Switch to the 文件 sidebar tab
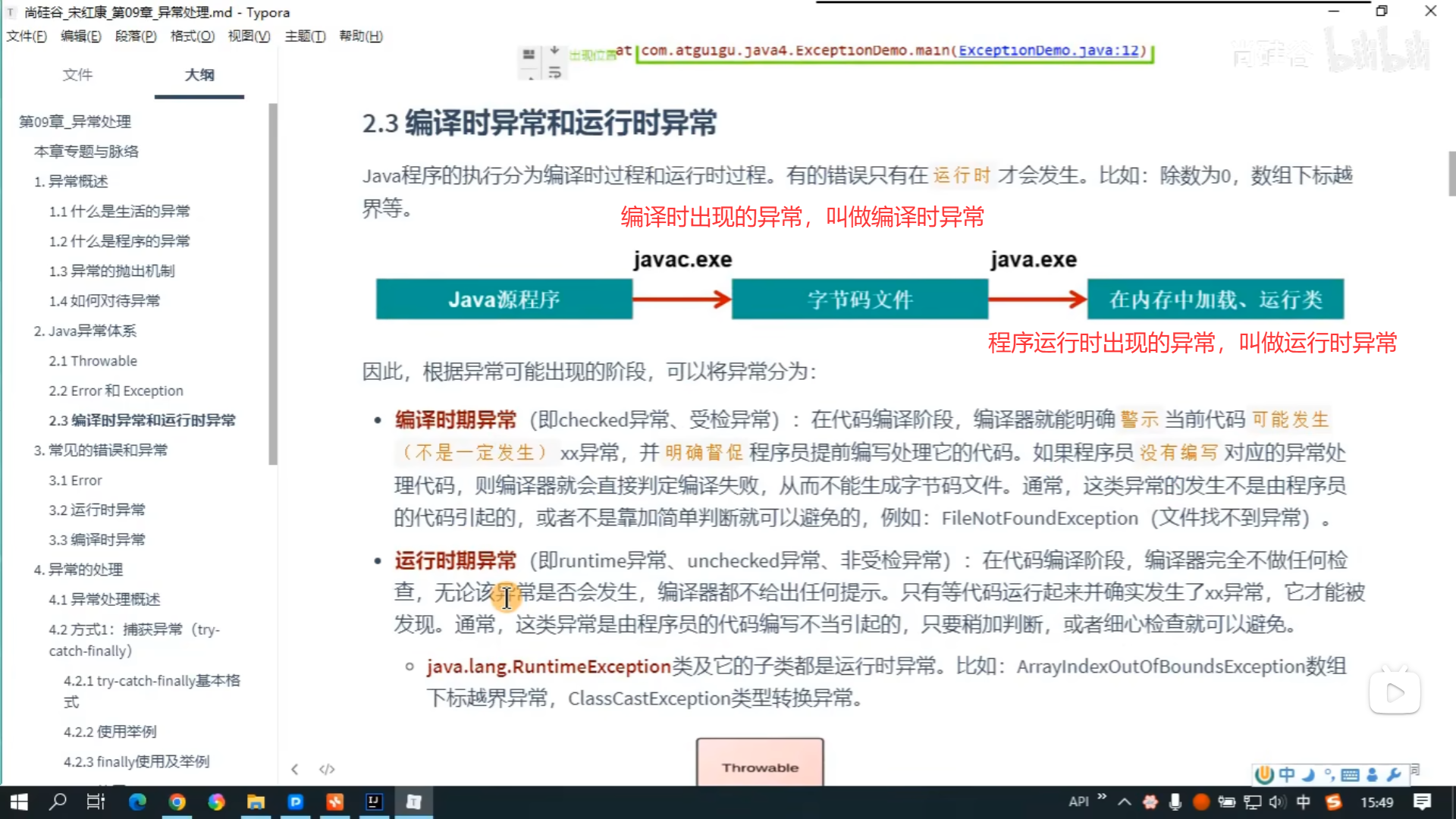 click(x=77, y=74)
